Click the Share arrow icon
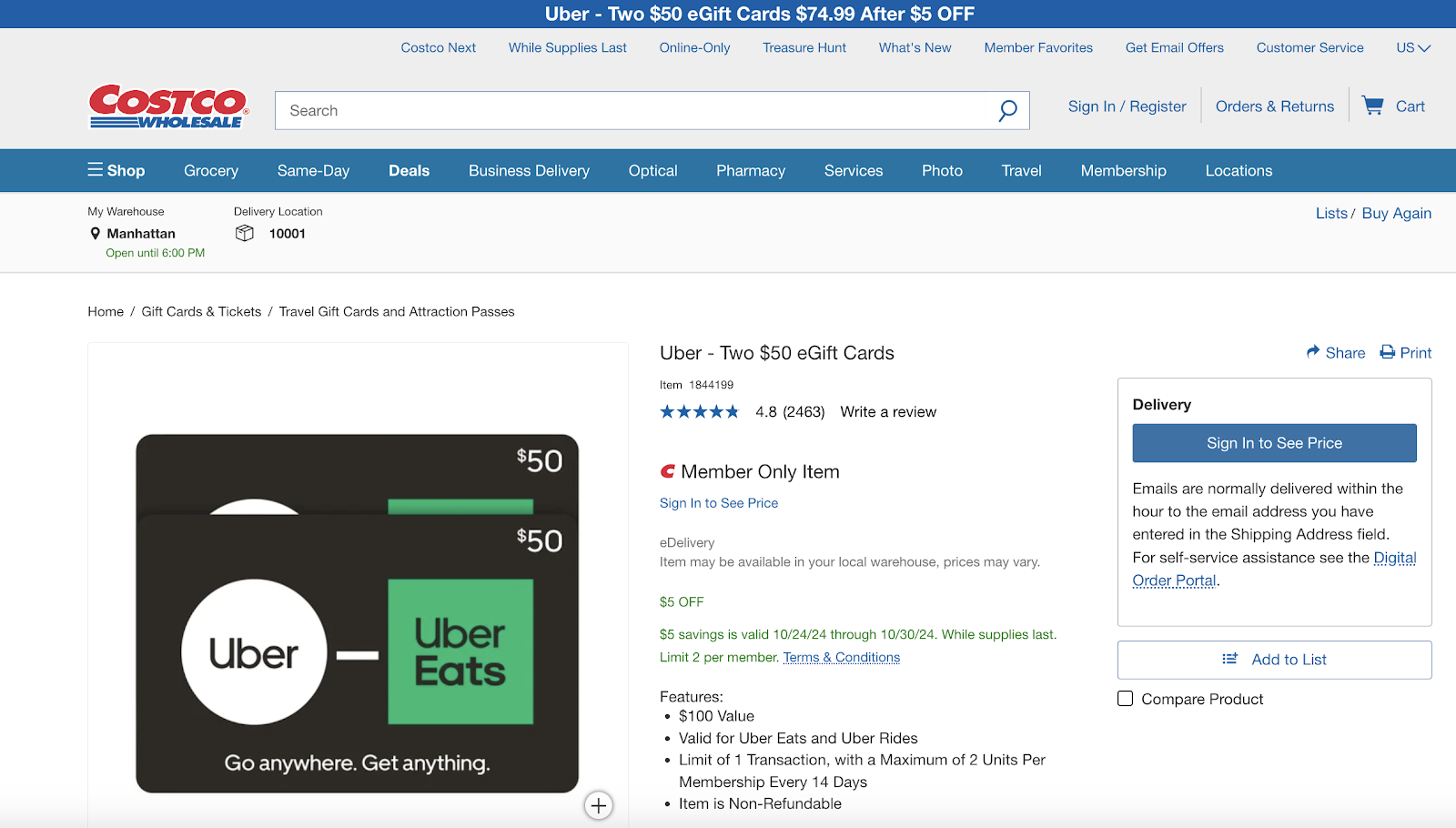Image resolution: width=1456 pixels, height=828 pixels. (x=1313, y=352)
